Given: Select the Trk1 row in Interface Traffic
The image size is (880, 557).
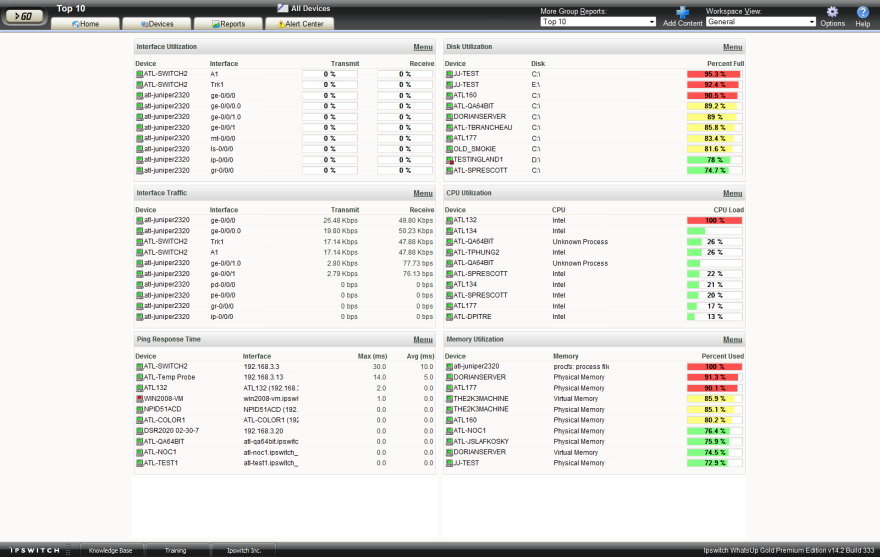Looking at the screenshot, I should tap(285, 242).
